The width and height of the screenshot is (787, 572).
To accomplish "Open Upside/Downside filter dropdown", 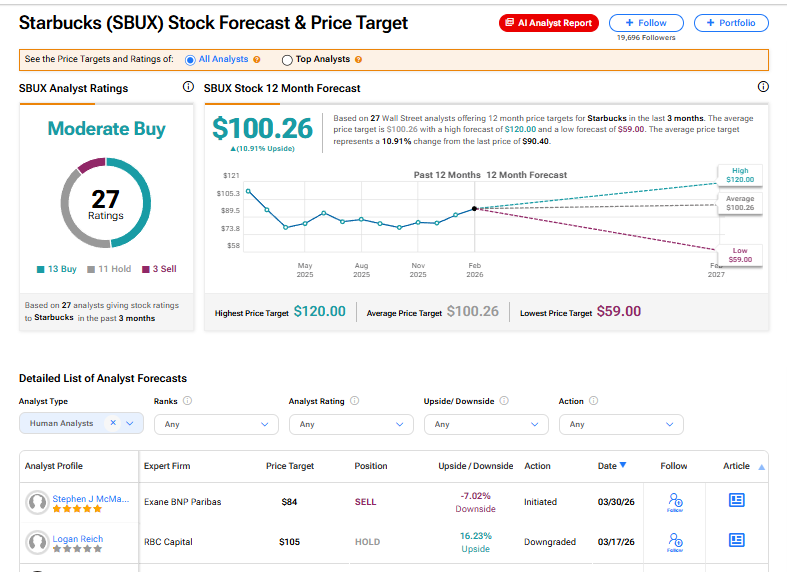I will 486,424.
